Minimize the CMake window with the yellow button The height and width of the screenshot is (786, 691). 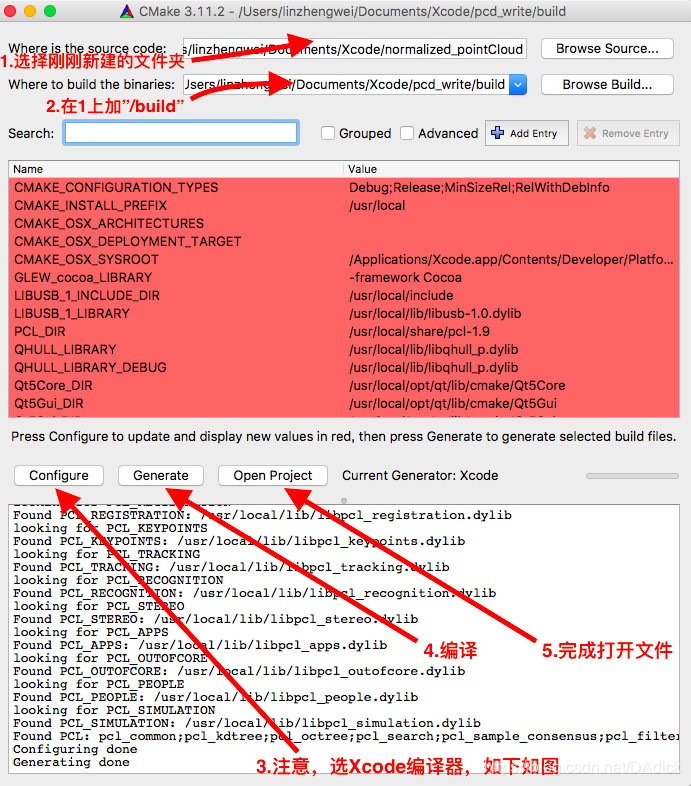click(x=30, y=11)
